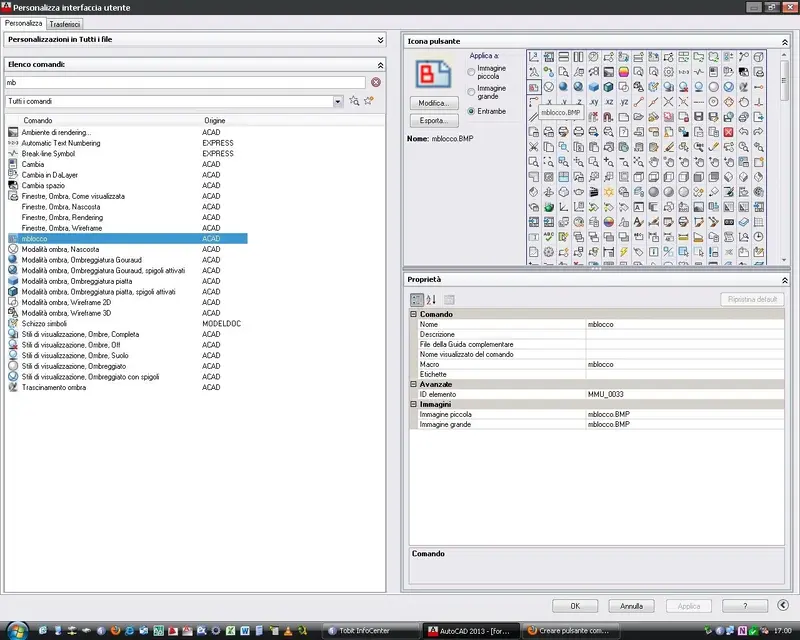Choose the orange-purple gradient icon

coord(624,72)
